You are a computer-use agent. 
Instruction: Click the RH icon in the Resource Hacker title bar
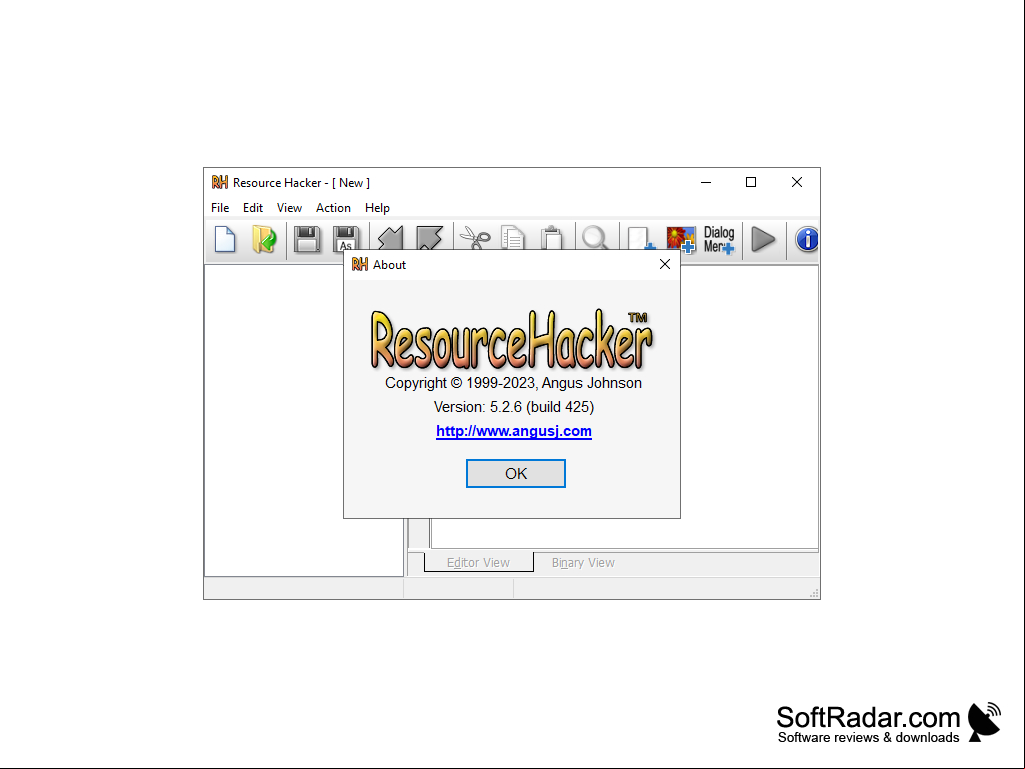tap(220, 182)
